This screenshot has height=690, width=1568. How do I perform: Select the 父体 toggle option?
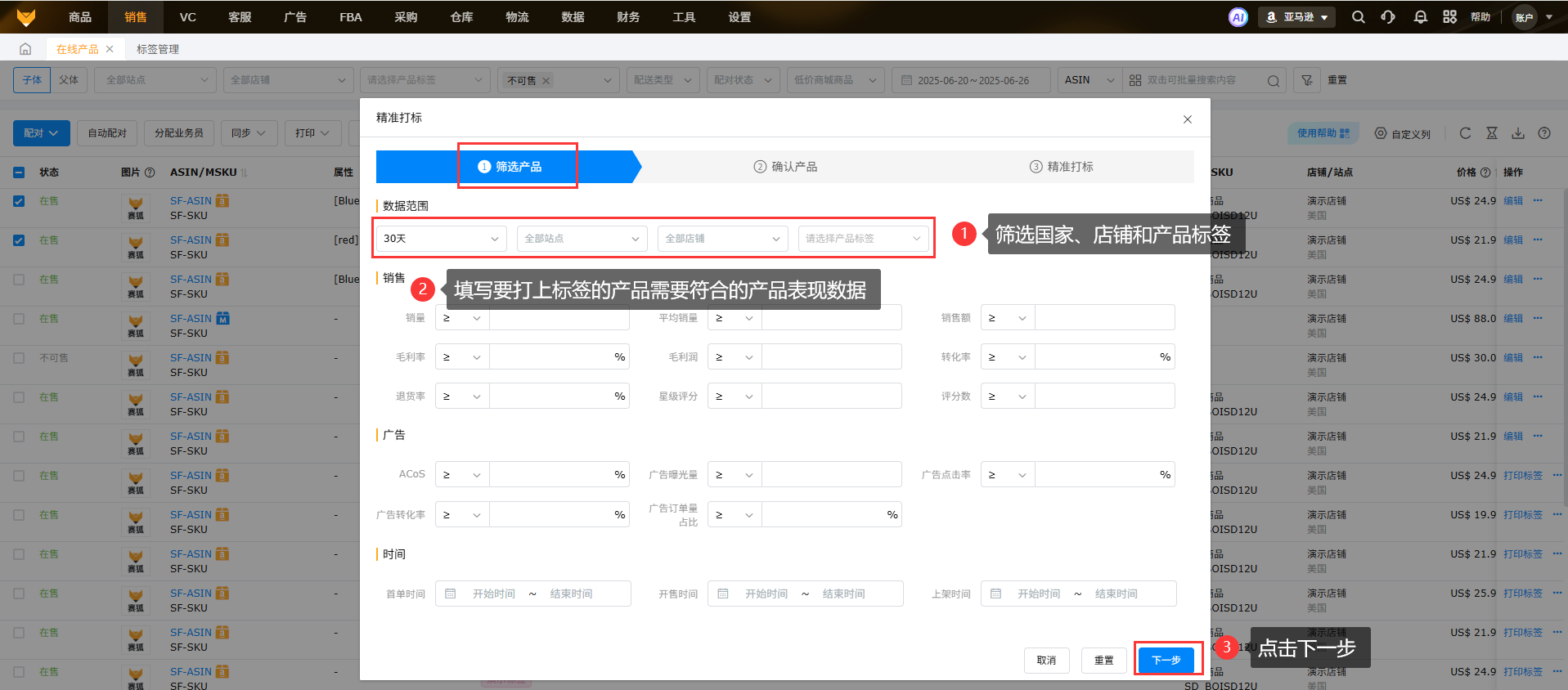[x=69, y=80]
